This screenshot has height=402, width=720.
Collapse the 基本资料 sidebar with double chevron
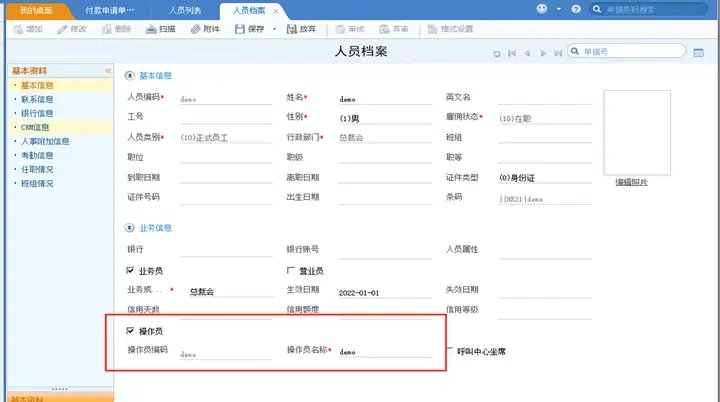[x=108, y=71]
